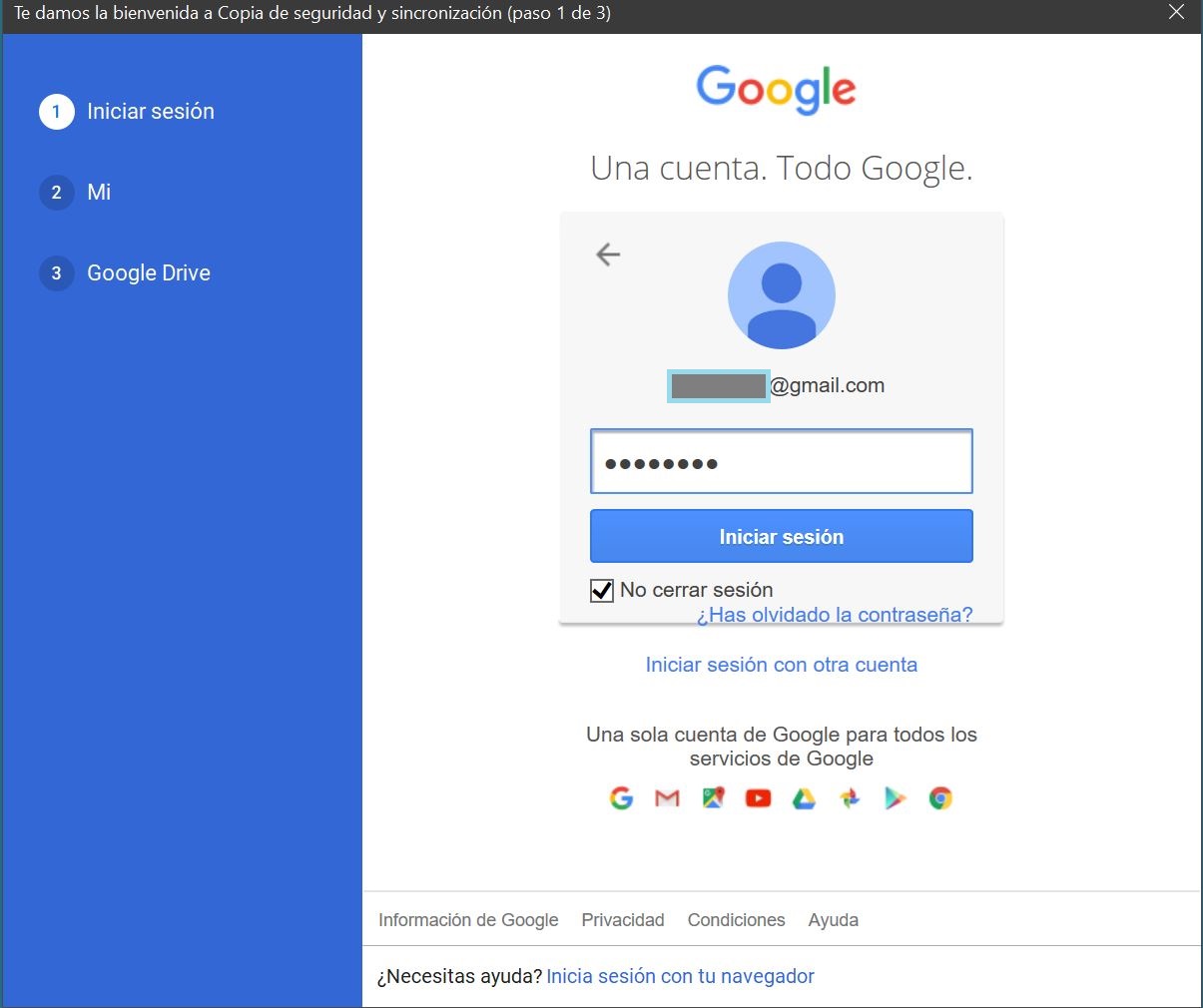Image resolution: width=1203 pixels, height=1008 pixels.
Task: Select the 'Mi' step label in sidebar
Action: click(99, 193)
